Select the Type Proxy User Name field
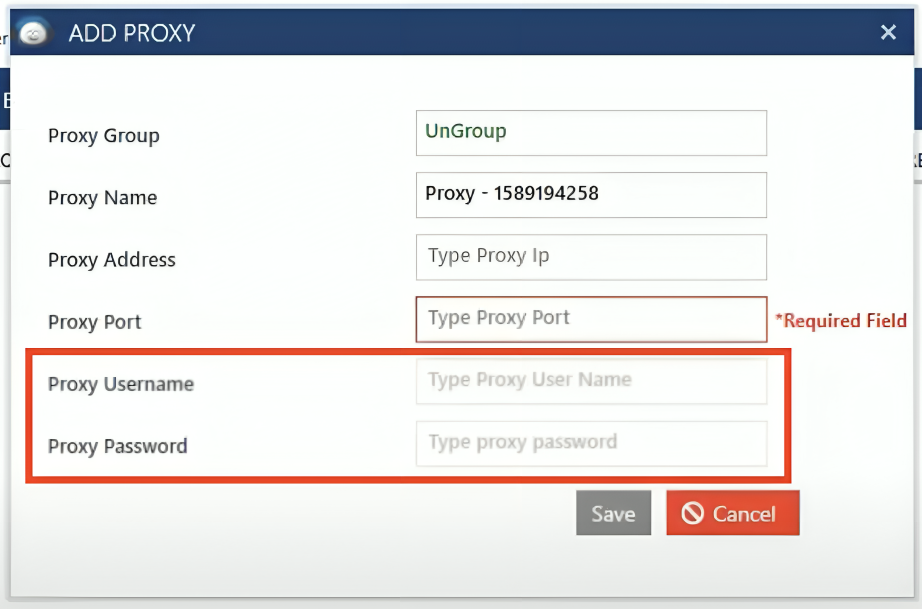 click(591, 381)
